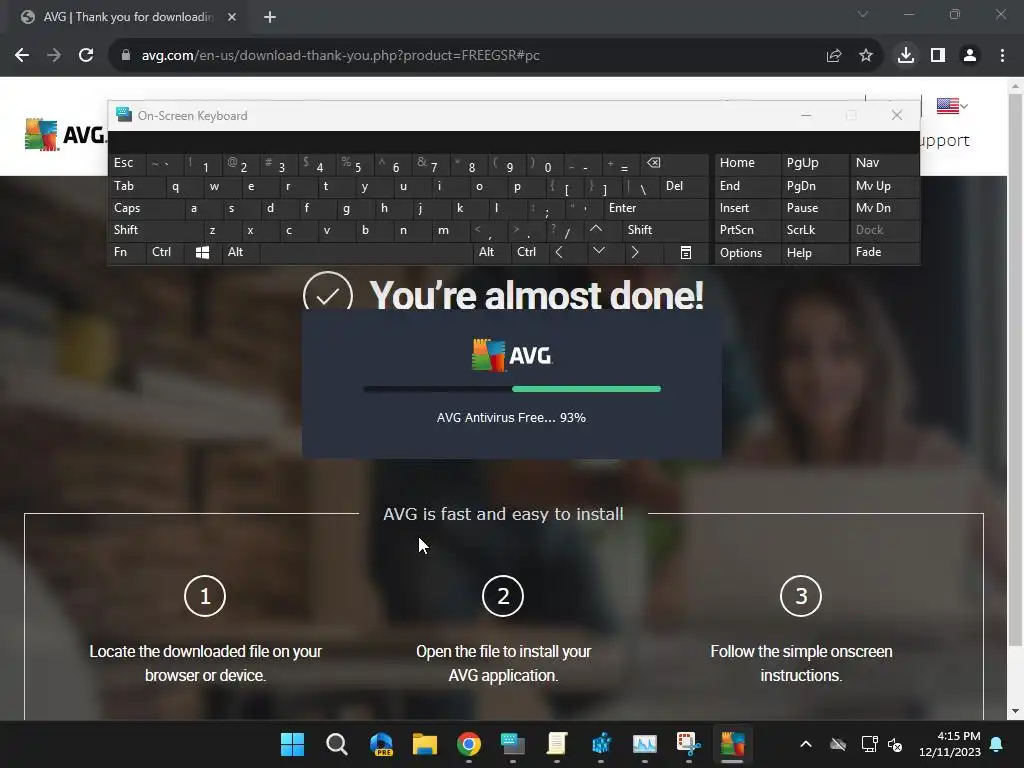Open Snipping Tool on taskbar

[688, 744]
